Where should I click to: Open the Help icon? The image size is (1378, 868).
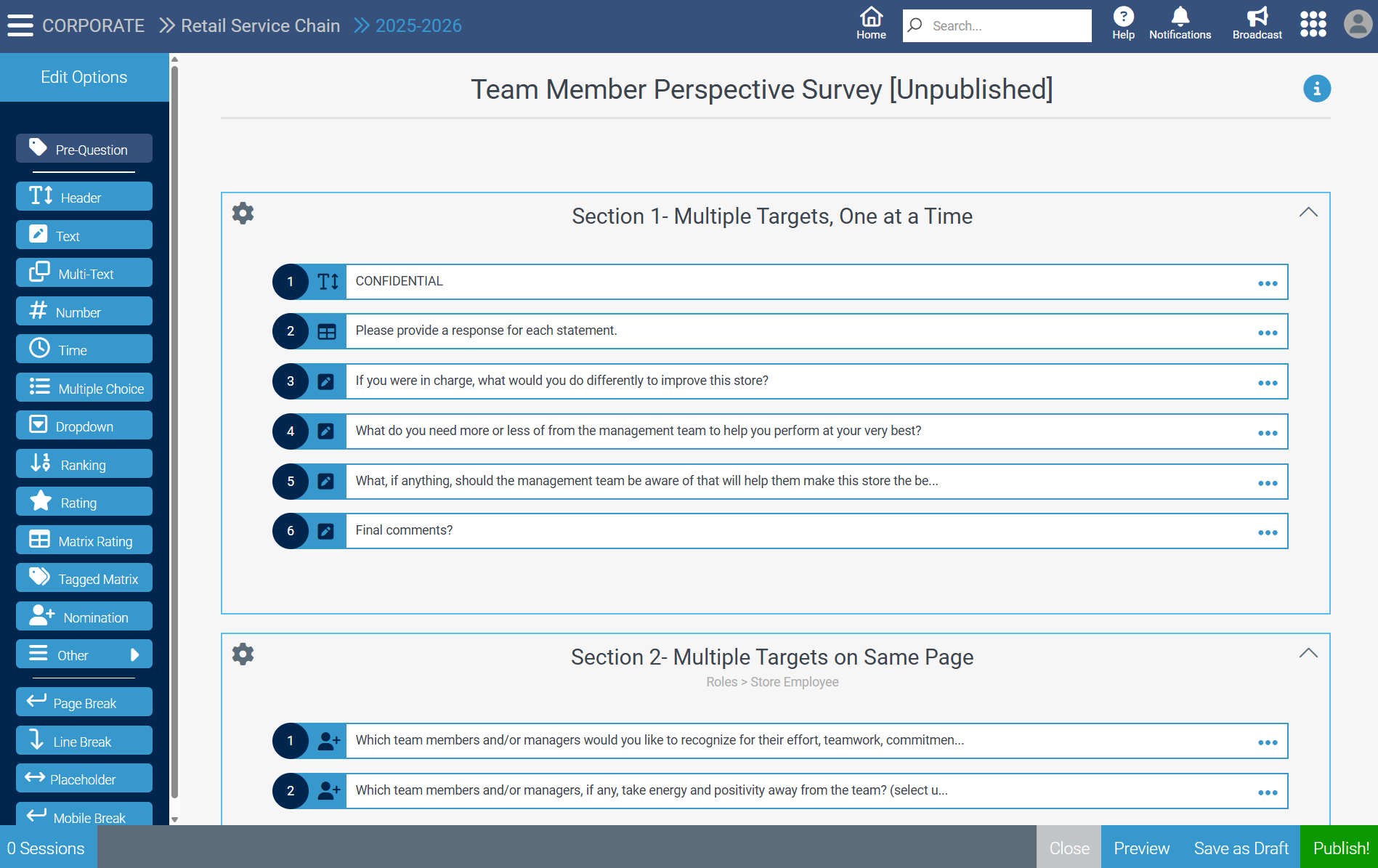click(x=1123, y=24)
